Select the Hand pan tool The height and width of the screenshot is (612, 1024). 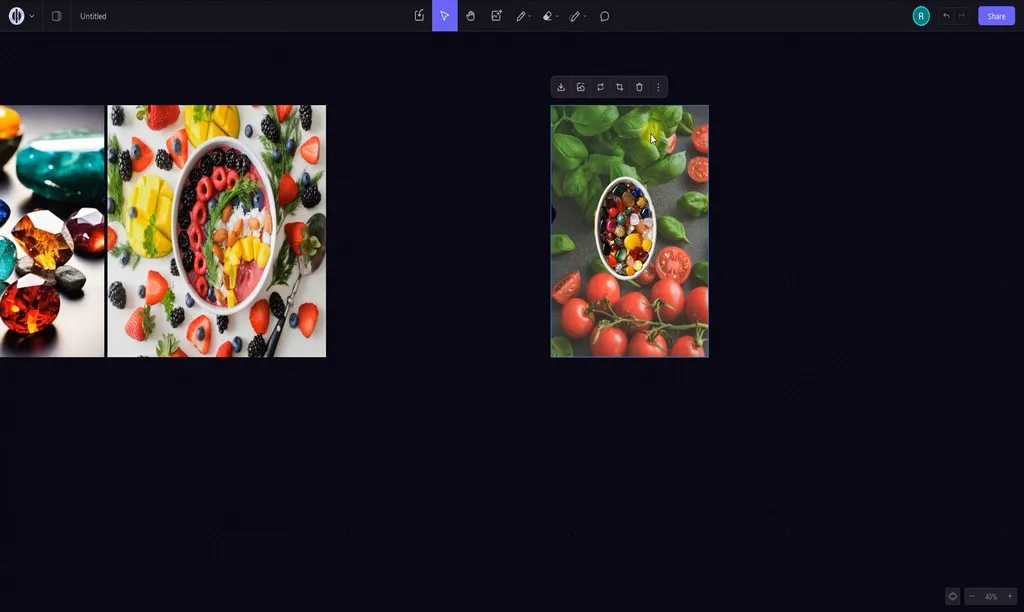click(470, 16)
